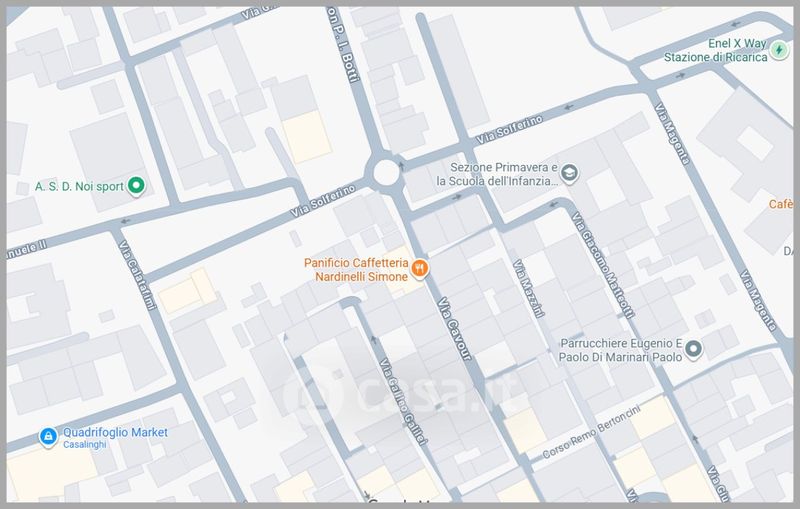Select the Quadrifoglio Market shopping icon
800x509 pixels.
(46, 436)
